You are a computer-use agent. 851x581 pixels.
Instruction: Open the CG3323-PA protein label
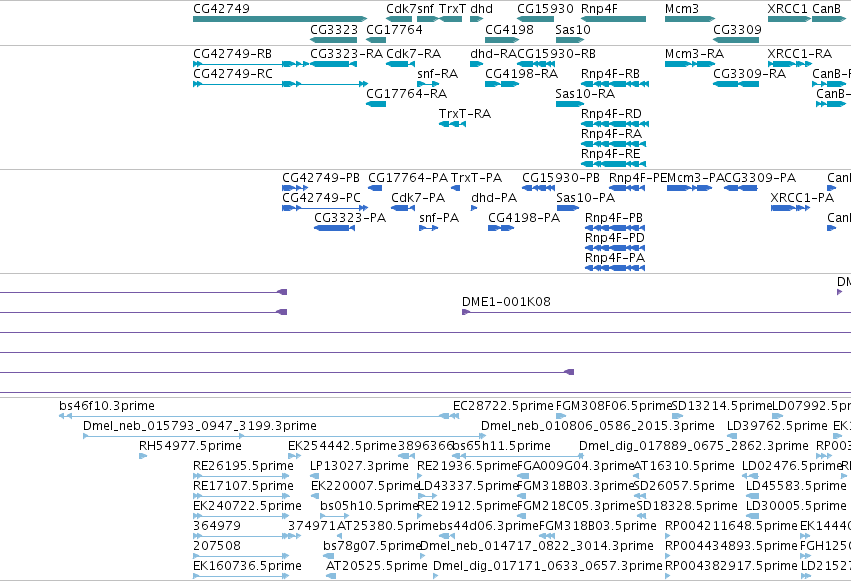[x=350, y=218]
